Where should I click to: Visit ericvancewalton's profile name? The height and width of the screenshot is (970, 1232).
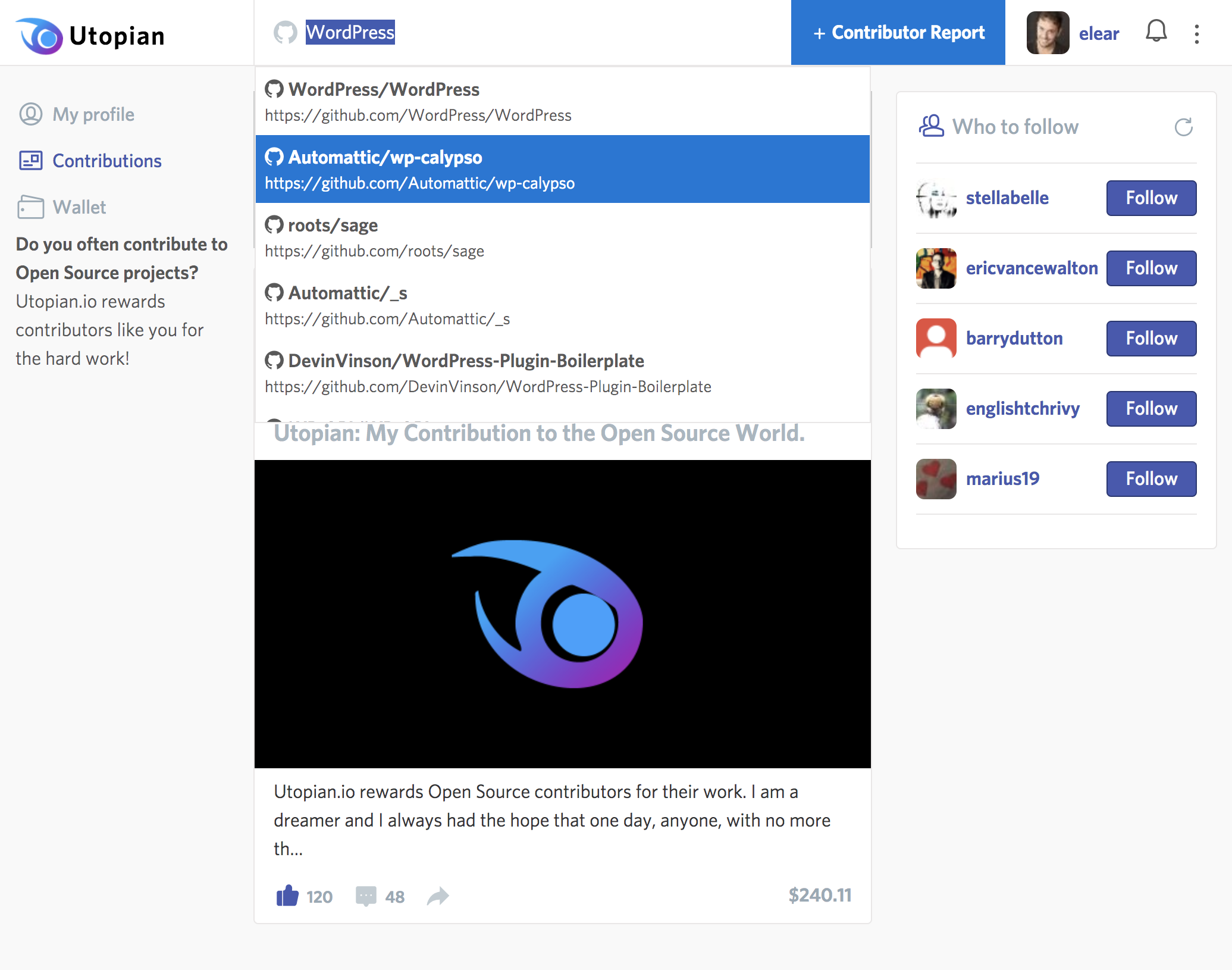tap(1032, 268)
